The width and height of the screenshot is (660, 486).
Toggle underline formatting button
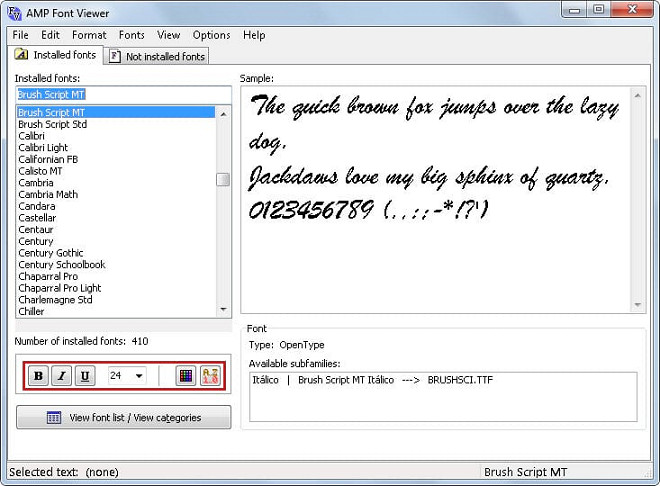point(85,376)
